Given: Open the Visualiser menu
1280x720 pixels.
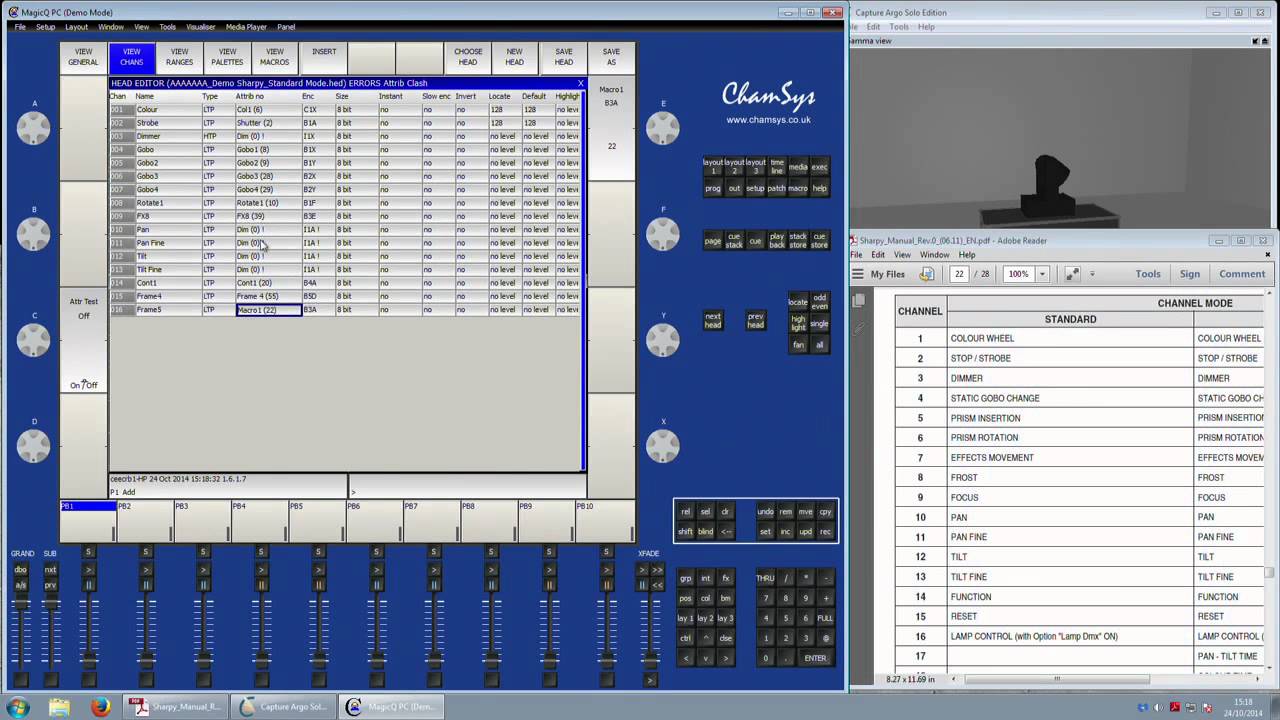Looking at the screenshot, I should pyautogui.click(x=200, y=27).
